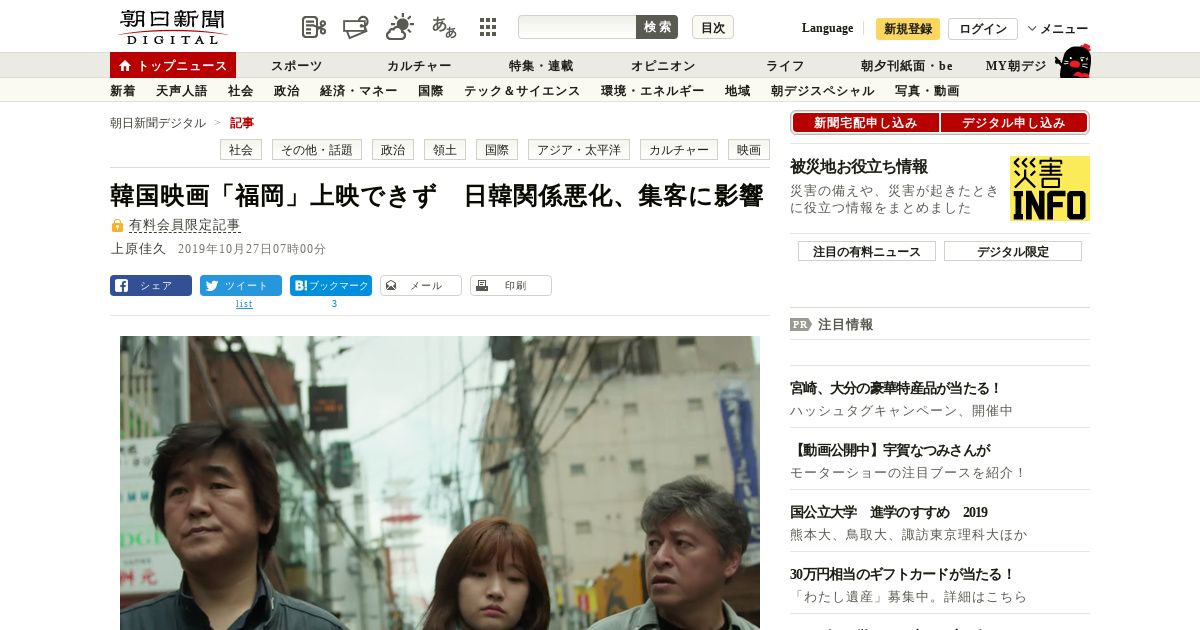Viewport: 1200px width, 630px height.
Task: Click the ログイン login button
Action: point(983,29)
